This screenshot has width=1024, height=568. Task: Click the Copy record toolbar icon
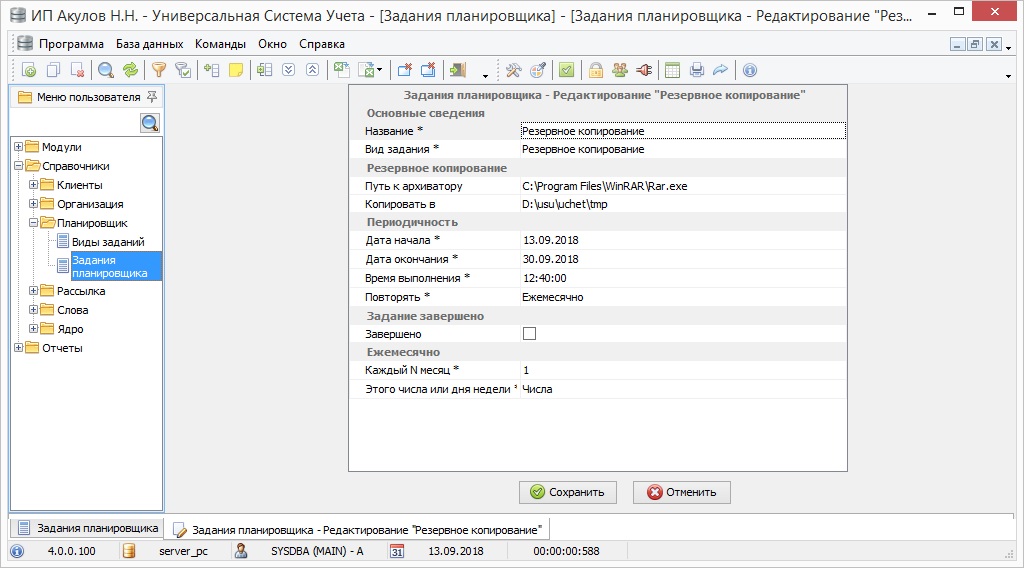[x=53, y=70]
